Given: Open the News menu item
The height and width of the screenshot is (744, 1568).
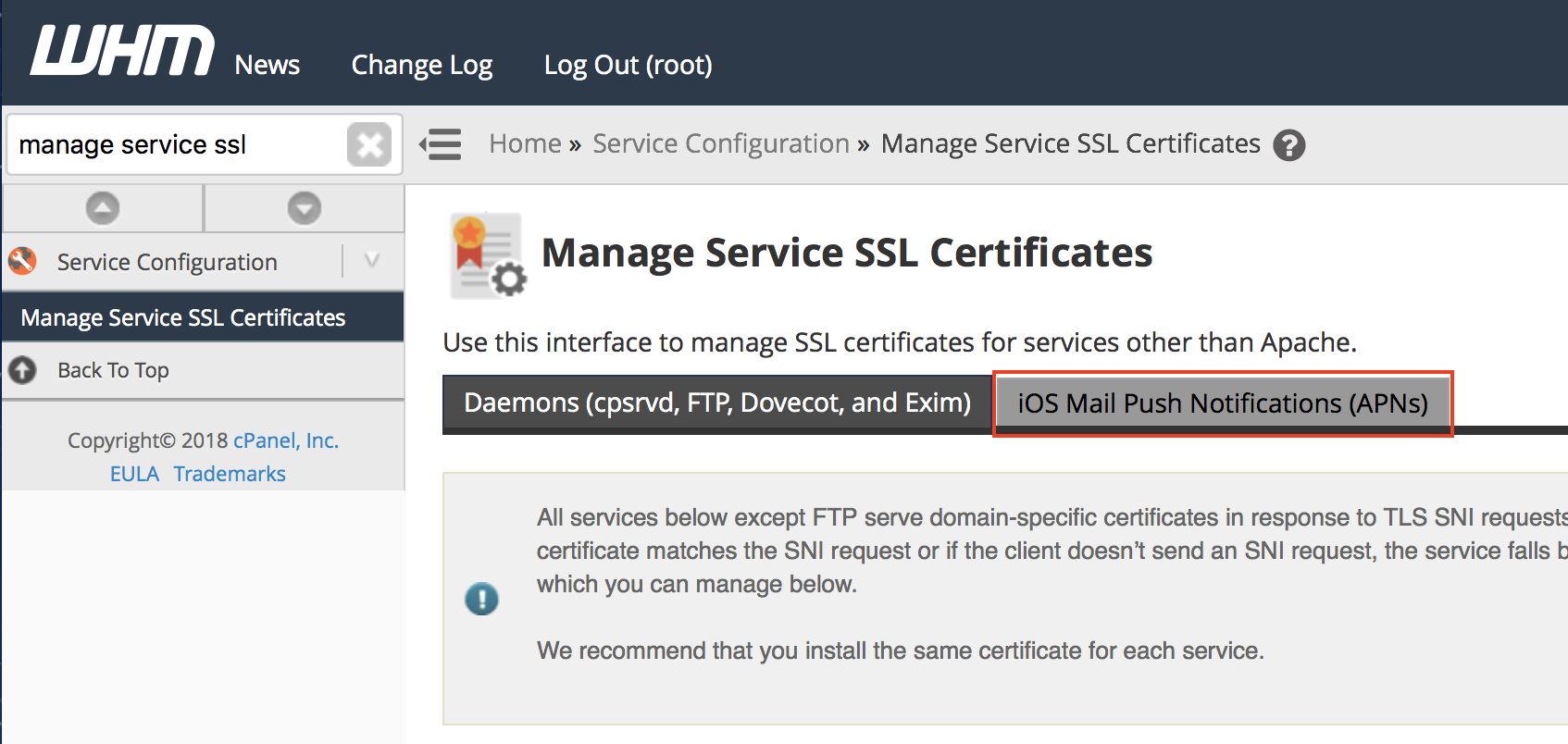Looking at the screenshot, I should tap(267, 65).
